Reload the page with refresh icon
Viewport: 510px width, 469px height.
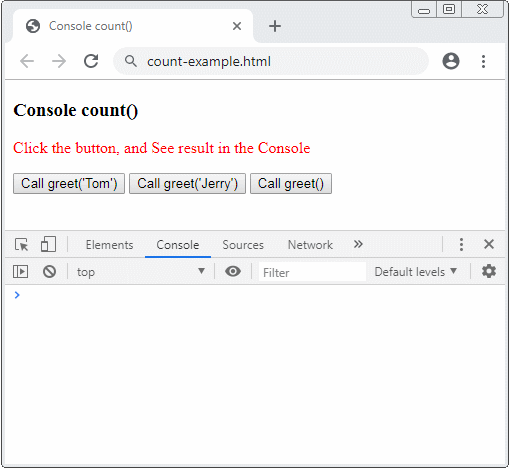click(91, 61)
